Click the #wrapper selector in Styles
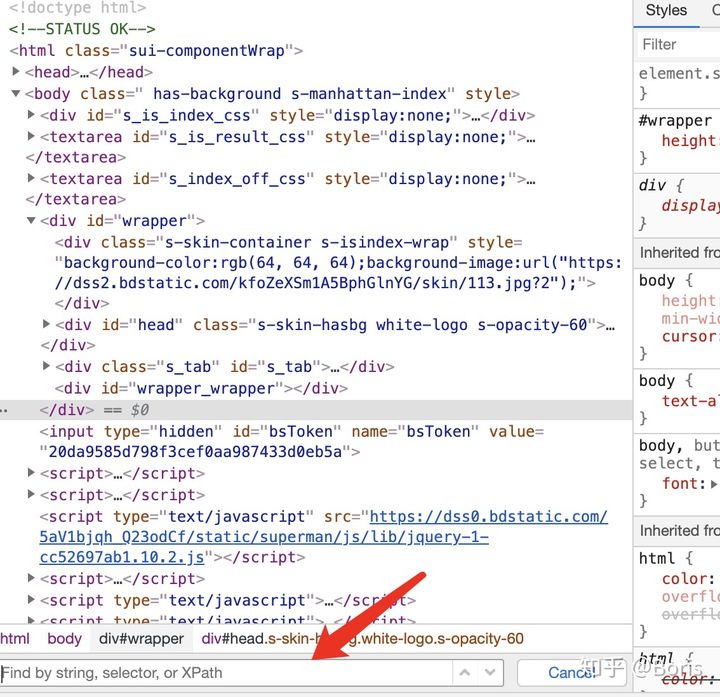This screenshot has height=697, width=720. click(x=675, y=120)
